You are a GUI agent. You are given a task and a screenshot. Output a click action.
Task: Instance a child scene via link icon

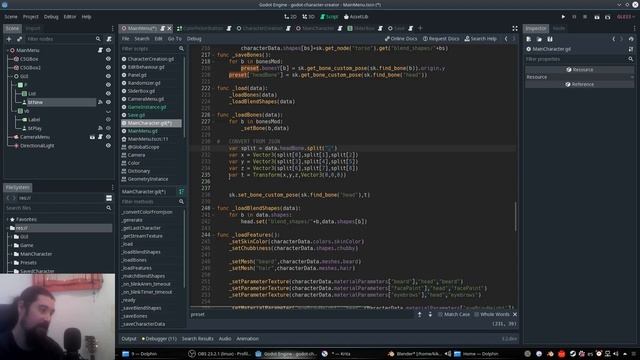[x=19, y=39]
